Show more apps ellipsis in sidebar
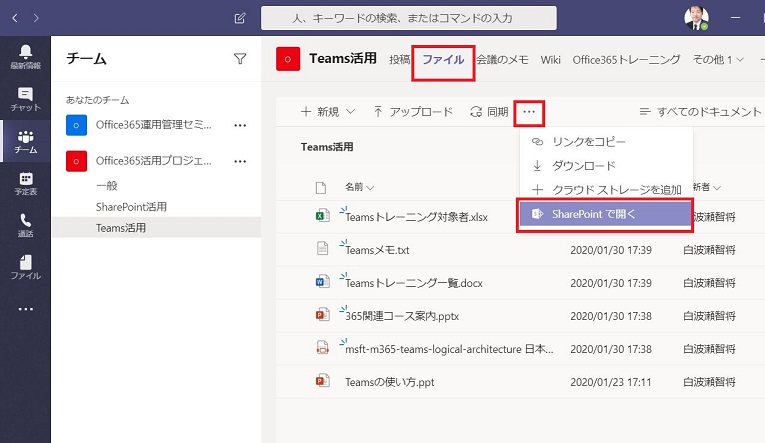This screenshot has width=765, height=443. coord(25,309)
